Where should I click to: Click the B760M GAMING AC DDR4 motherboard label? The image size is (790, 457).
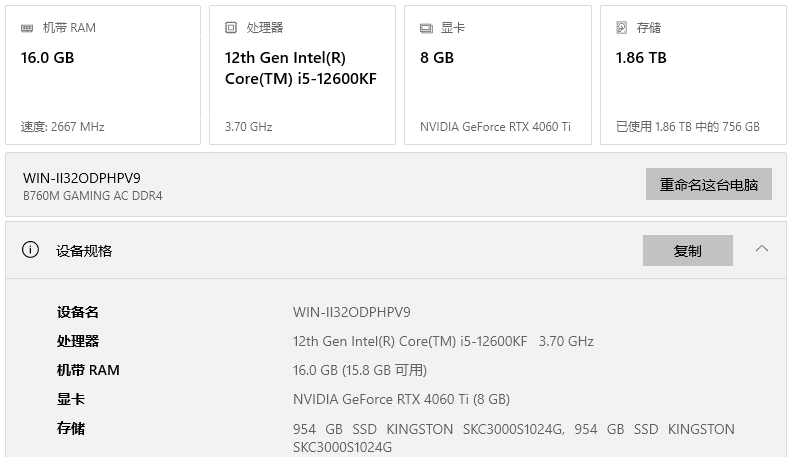pos(92,196)
